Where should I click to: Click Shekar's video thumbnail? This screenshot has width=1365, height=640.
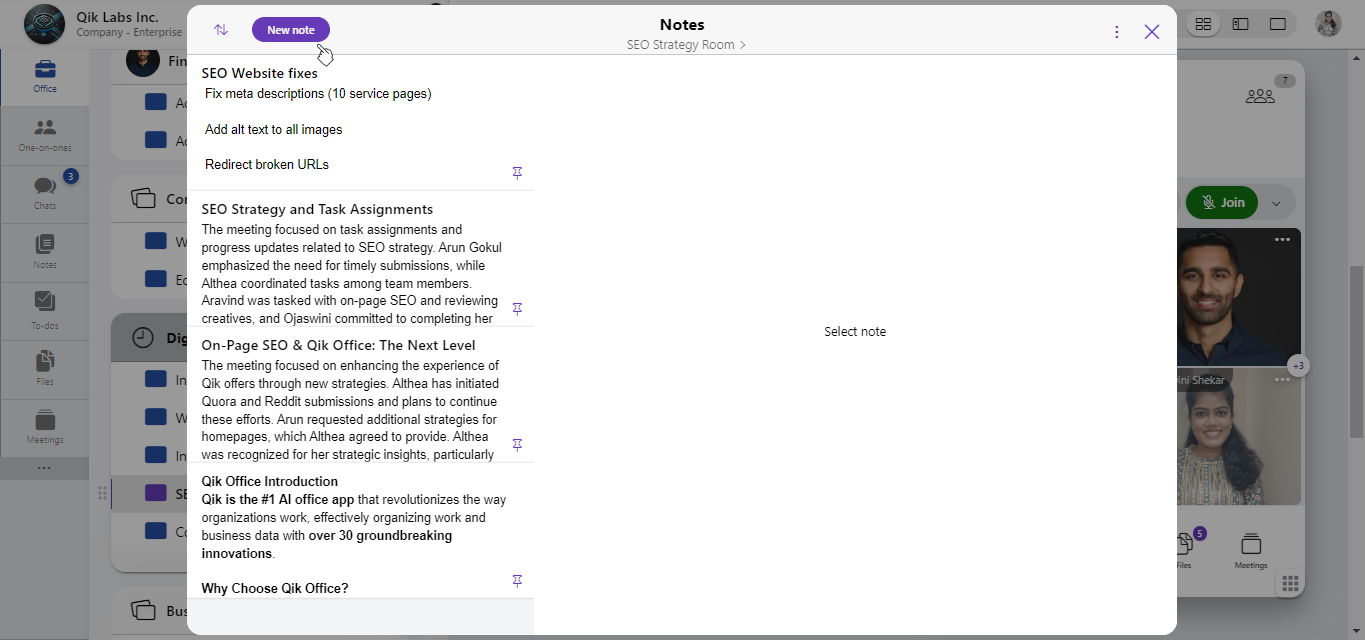[x=1238, y=436]
